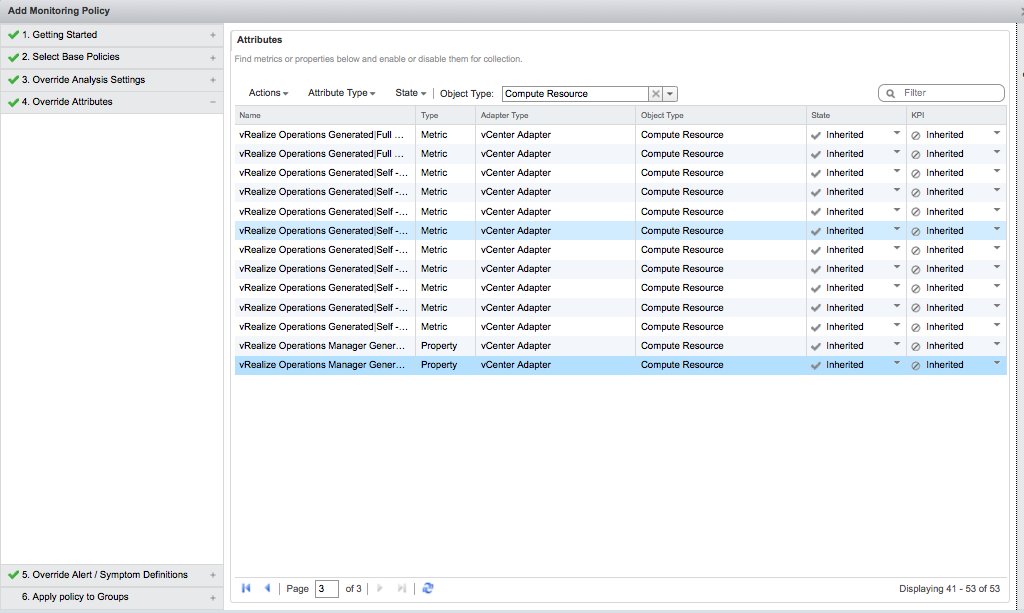Go to first page of attributes

[x=246, y=589]
